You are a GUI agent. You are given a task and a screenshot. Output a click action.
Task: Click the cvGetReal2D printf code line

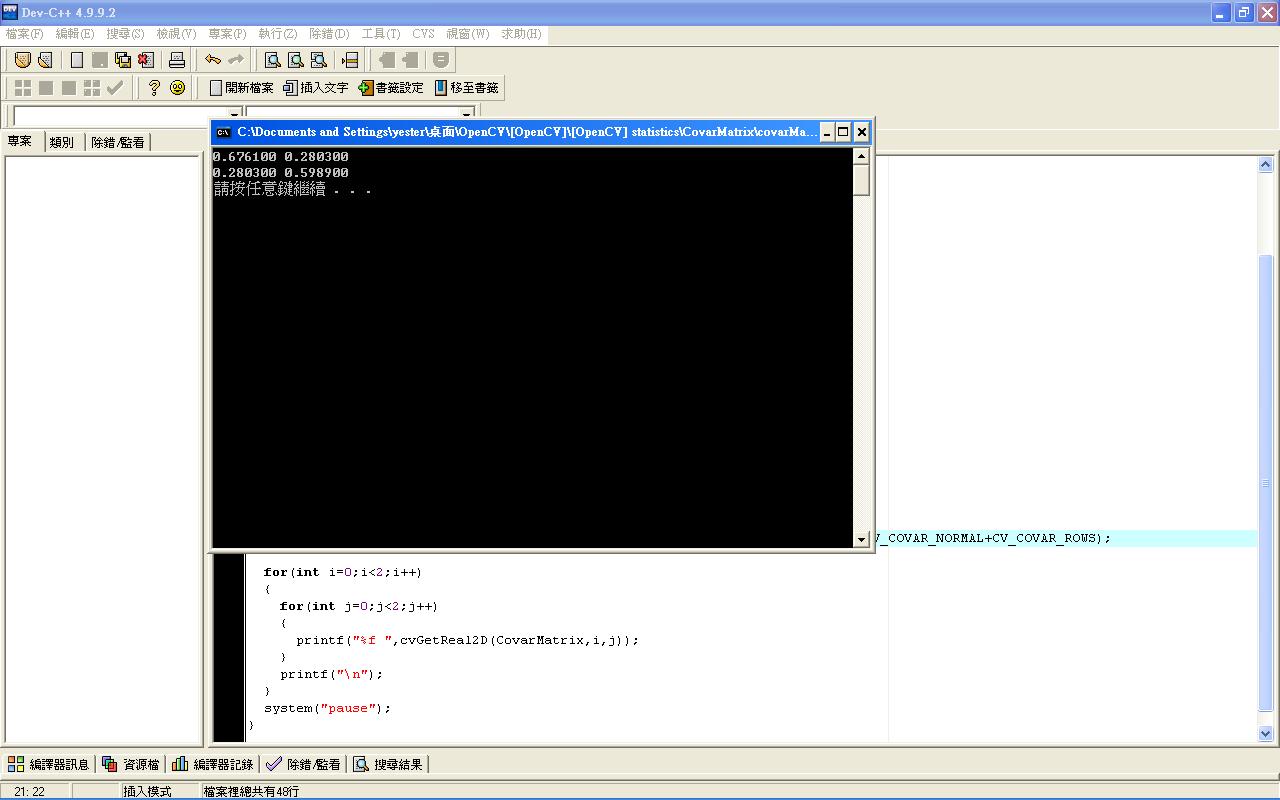click(467, 640)
